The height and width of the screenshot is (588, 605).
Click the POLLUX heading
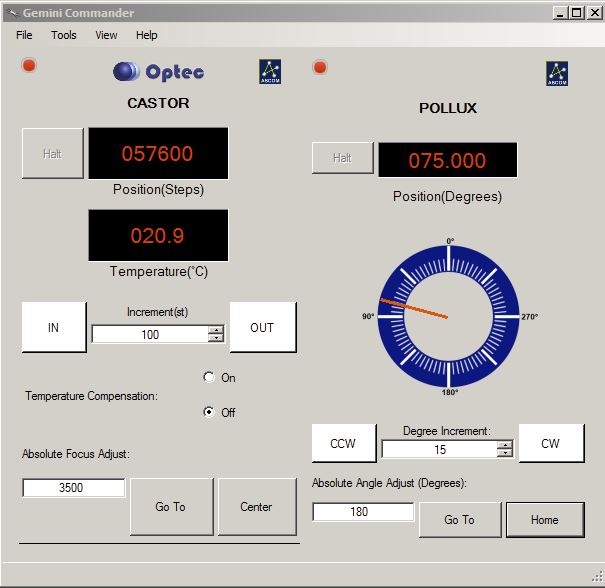point(448,108)
